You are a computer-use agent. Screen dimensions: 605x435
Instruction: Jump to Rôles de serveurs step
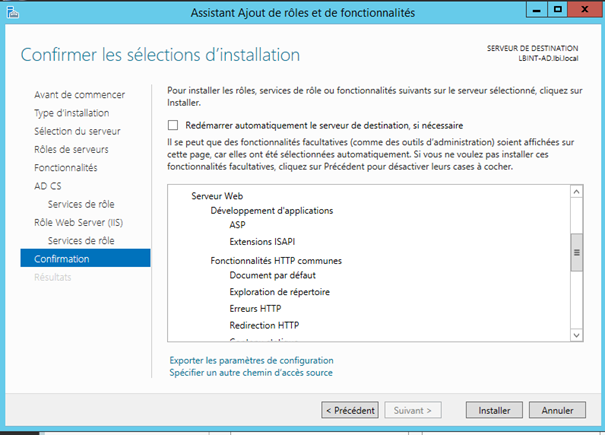(x=72, y=149)
